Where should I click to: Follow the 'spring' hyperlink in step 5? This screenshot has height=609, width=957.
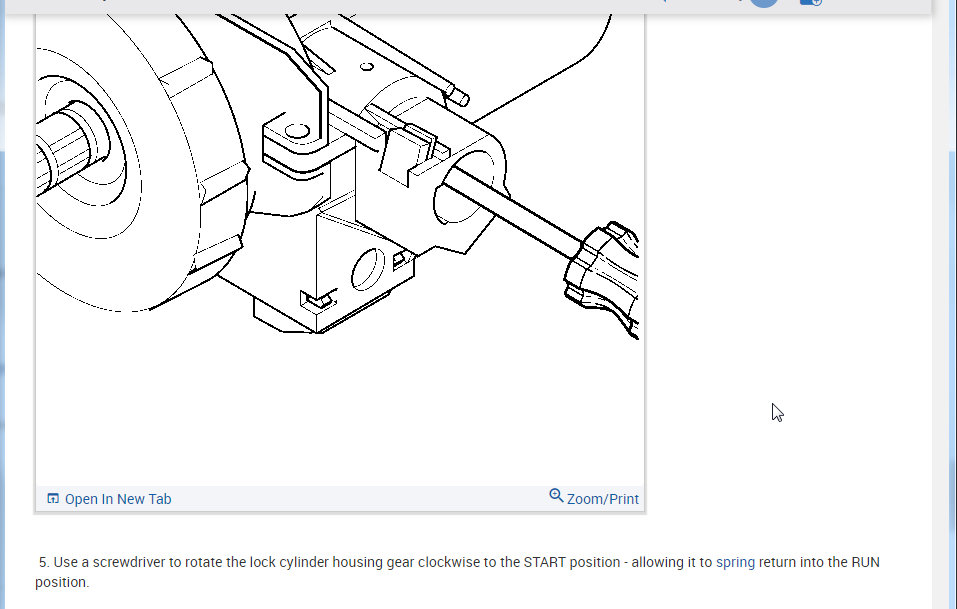pyautogui.click(x=735, y=562)
